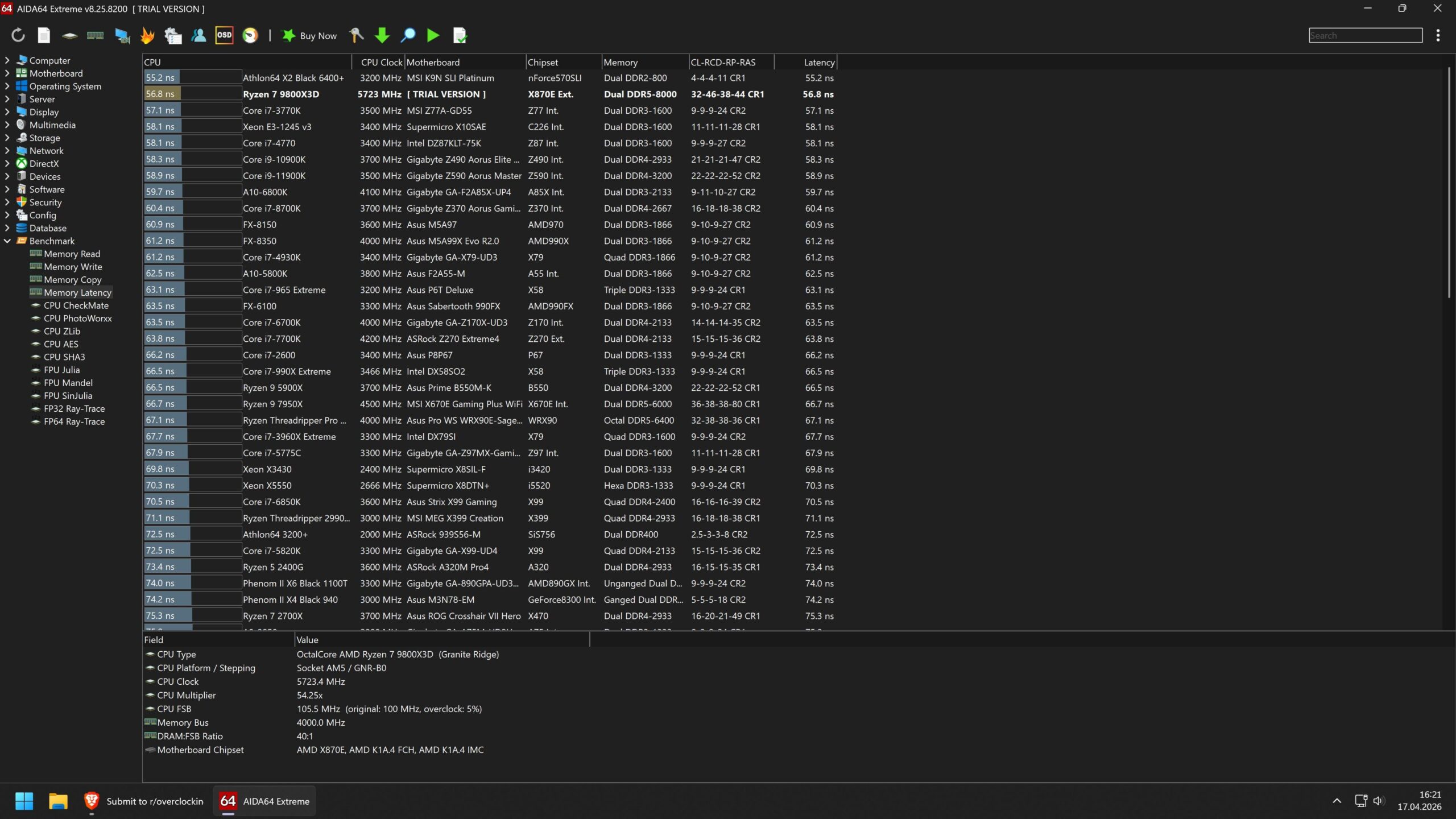Click into the Search input field

point(1365,36)
